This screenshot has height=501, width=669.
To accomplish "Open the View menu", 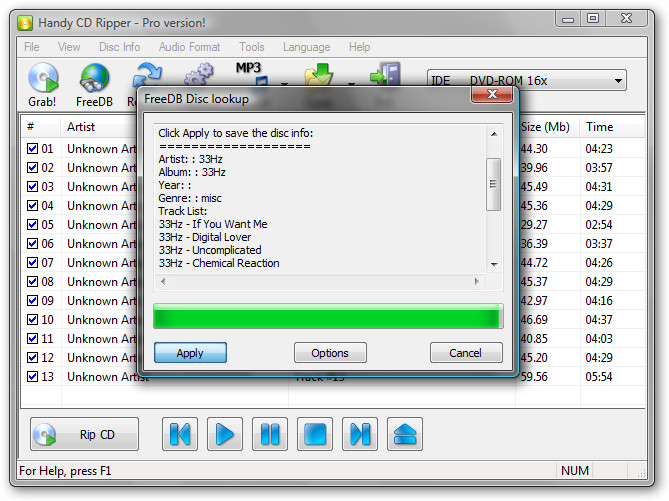I will click(69, 47).
